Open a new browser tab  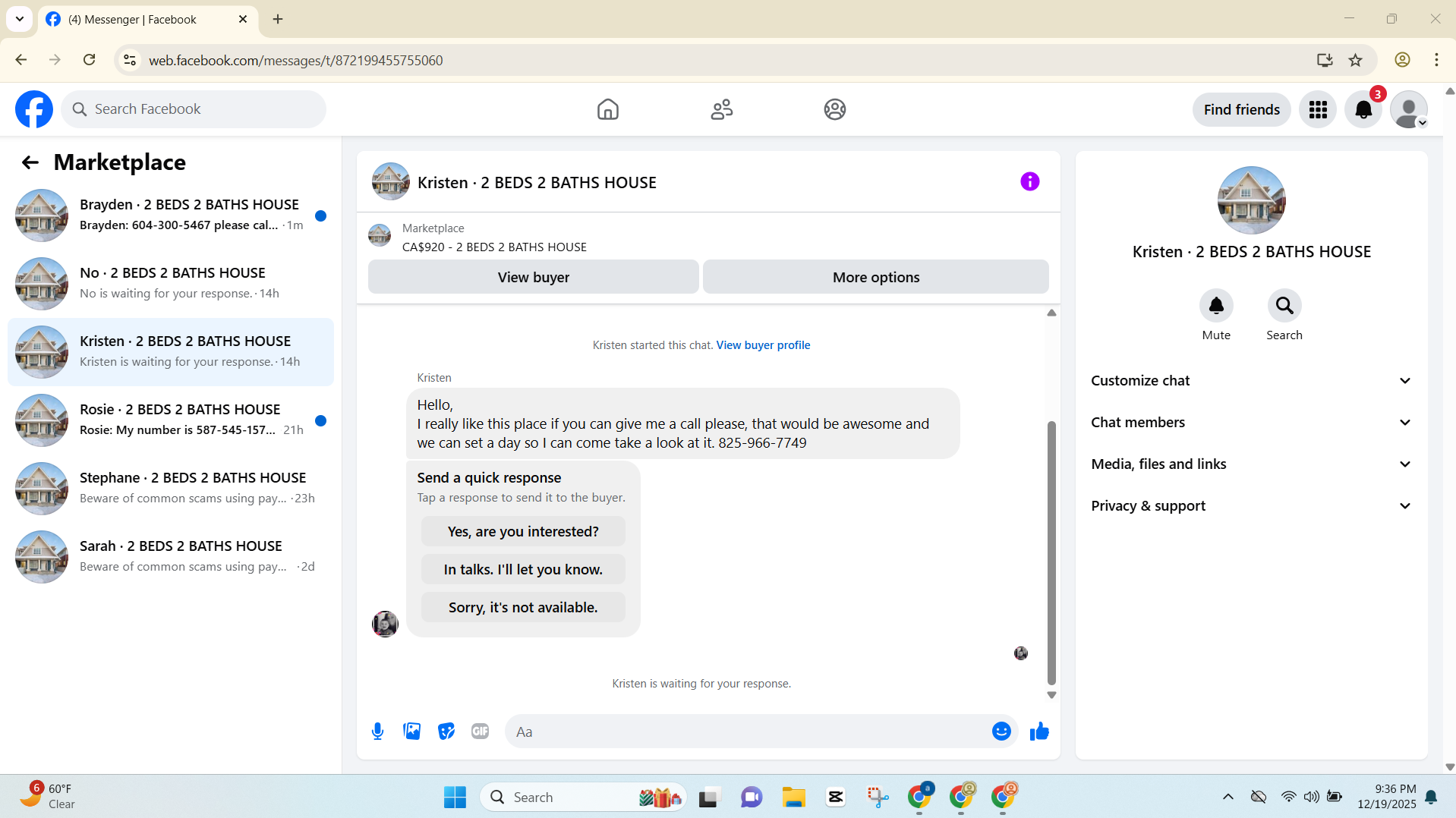278,19
